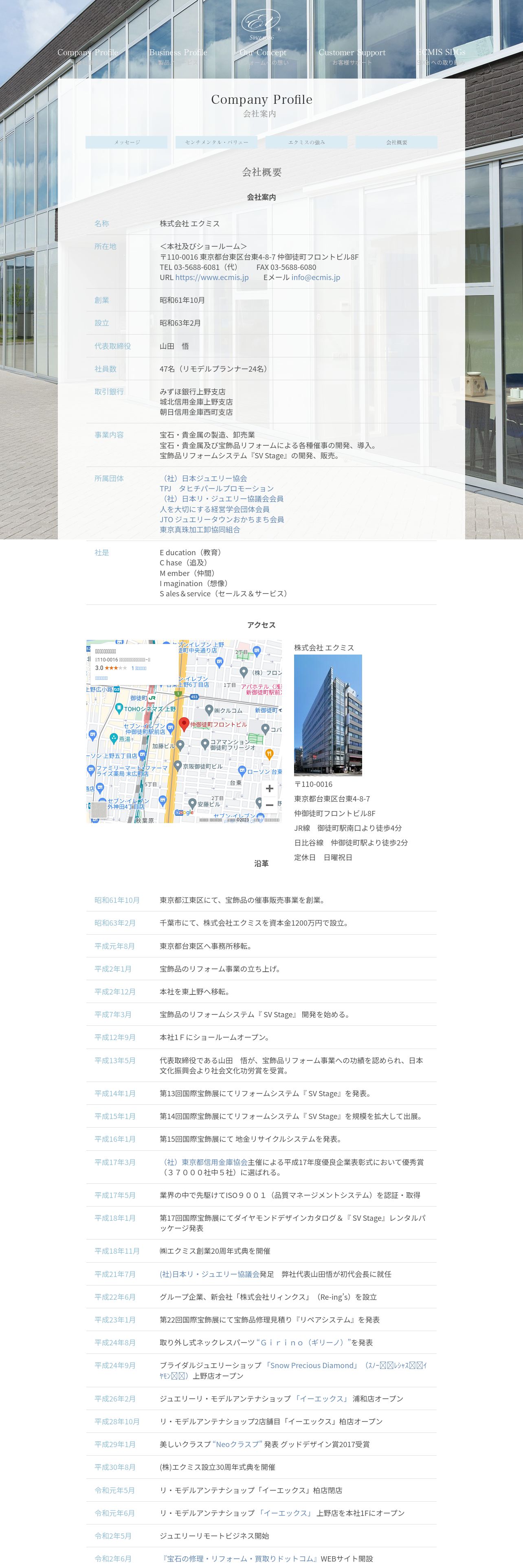Open 「イーエックス」 link in 令和元年6月 row
Viewport: 523px width, 1568px height.
click(285, 1514)
